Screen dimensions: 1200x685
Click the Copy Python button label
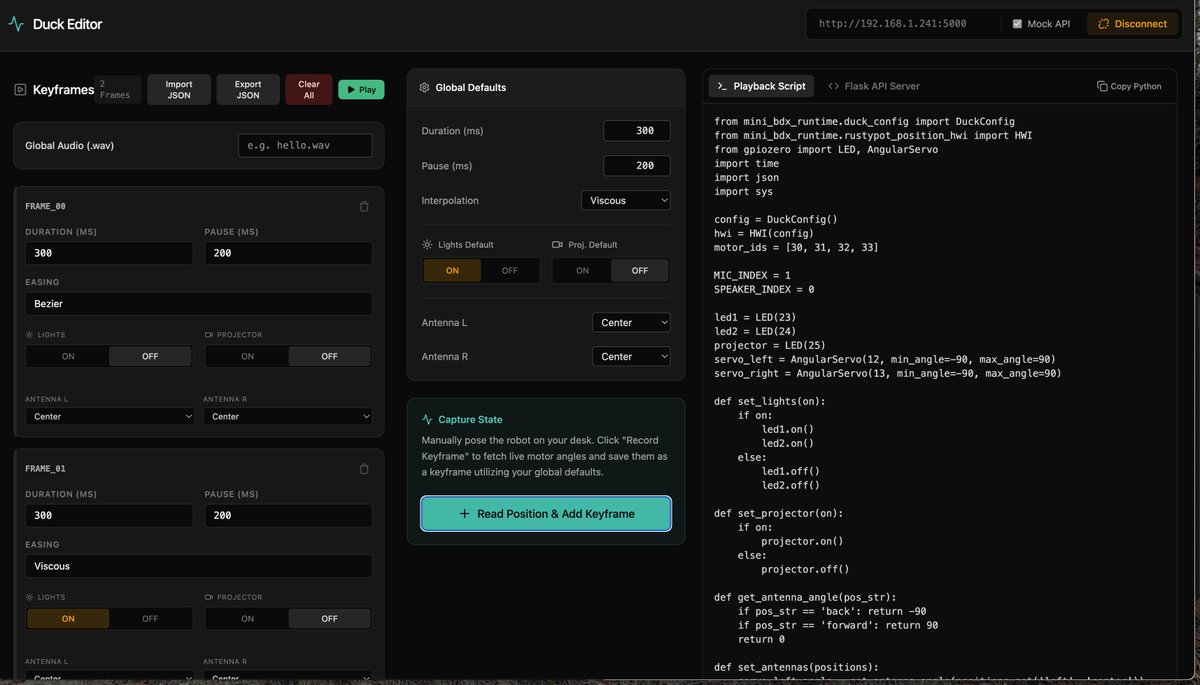click(1136, 87)
